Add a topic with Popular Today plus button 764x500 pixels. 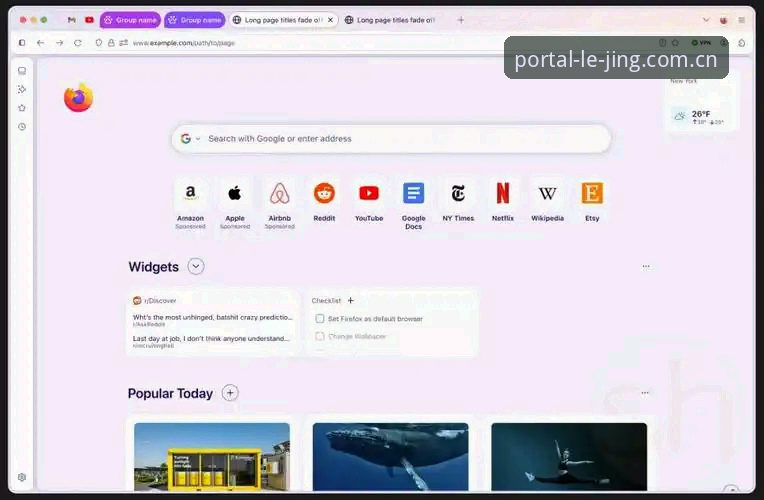pos(230,393)
